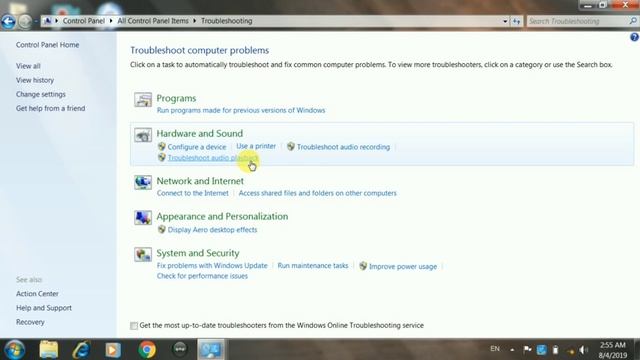Open the address bar history dropdown
The height and width of the screenshot is (360, 640).
(x=505, y=21)
